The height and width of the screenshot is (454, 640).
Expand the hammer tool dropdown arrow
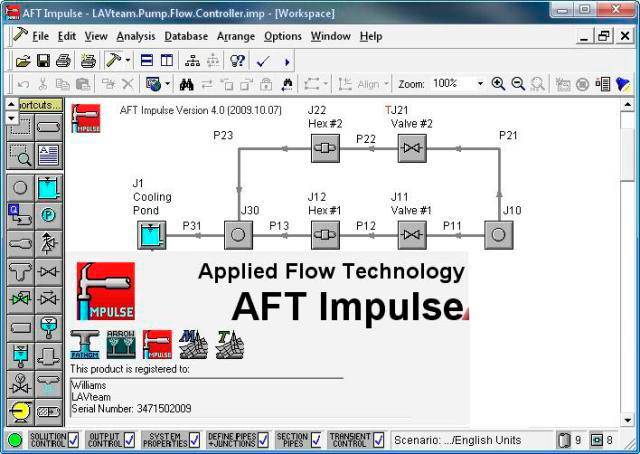coord(128,61)
